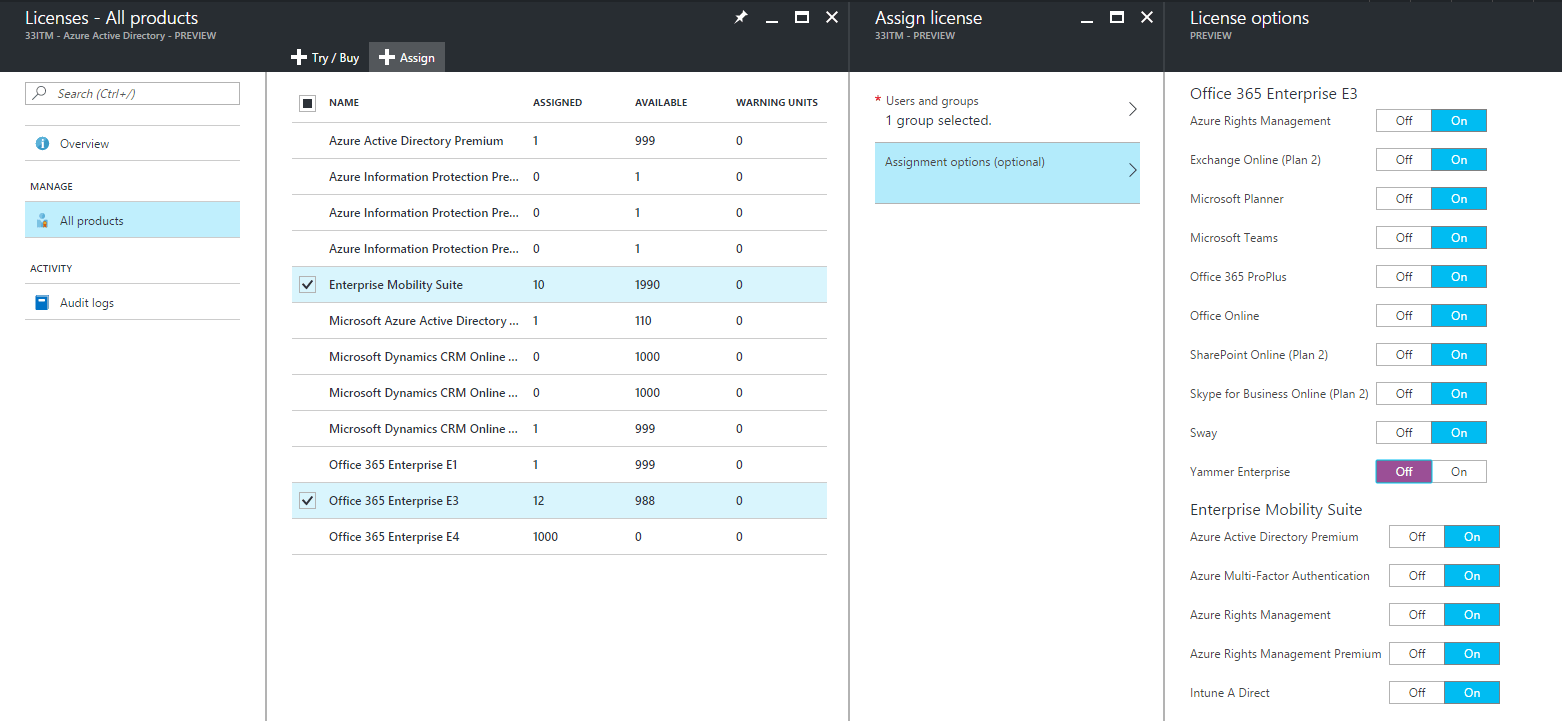The width and height of the screenshot is (1562, 721).
Task: Turn off Intune A Direct
Action: (x=1416, y=692)
